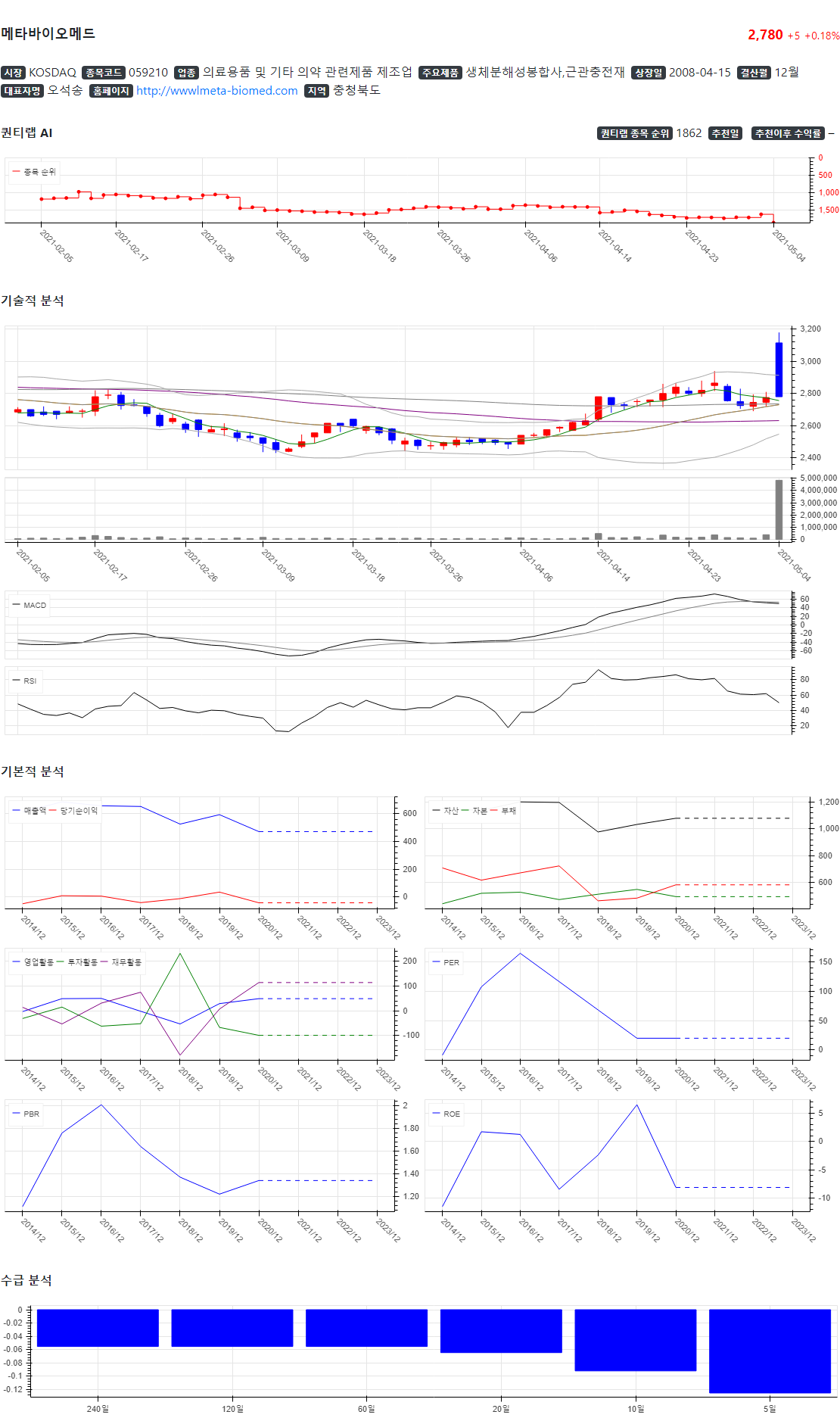The width and height of the screenshot is (840, 1421).
Task: Click the 자산 legend entry
Action: coord(446,811)
